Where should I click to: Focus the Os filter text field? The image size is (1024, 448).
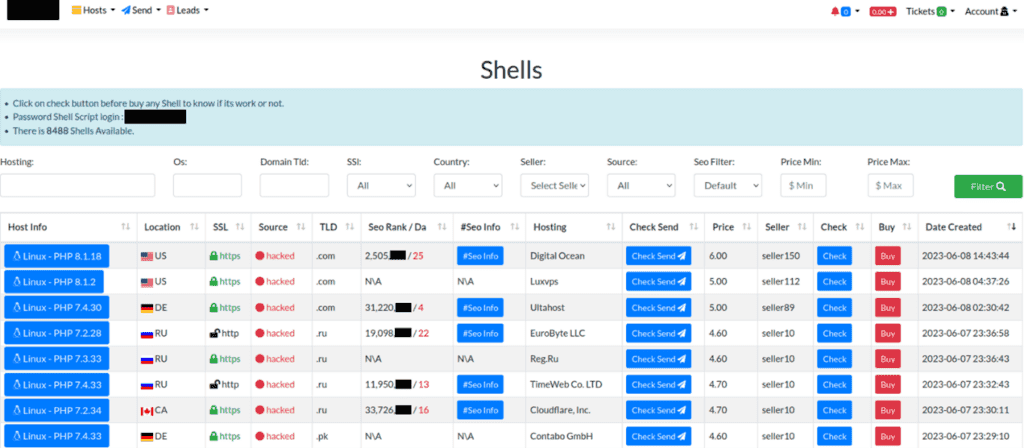pyautogui.click(x=207, y=185)
